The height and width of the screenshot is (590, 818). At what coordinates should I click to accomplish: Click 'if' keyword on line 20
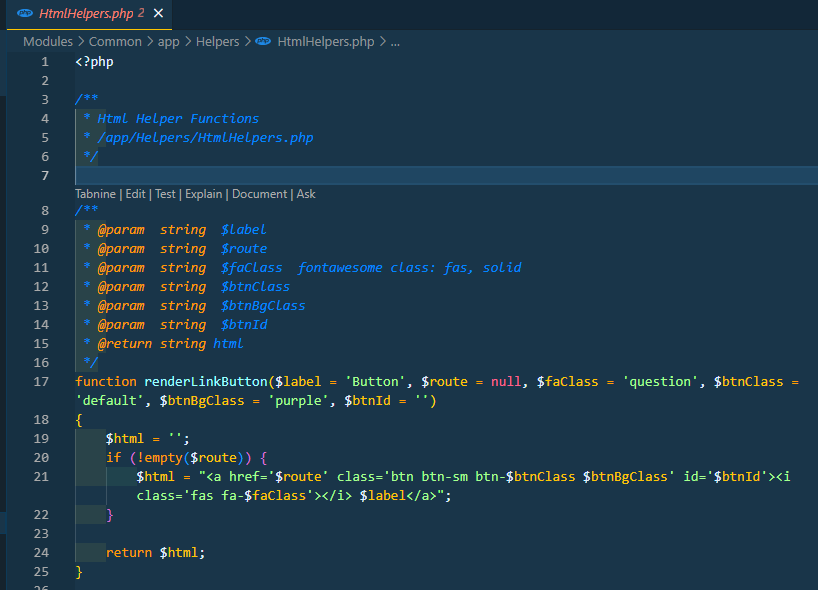point(114,457)
